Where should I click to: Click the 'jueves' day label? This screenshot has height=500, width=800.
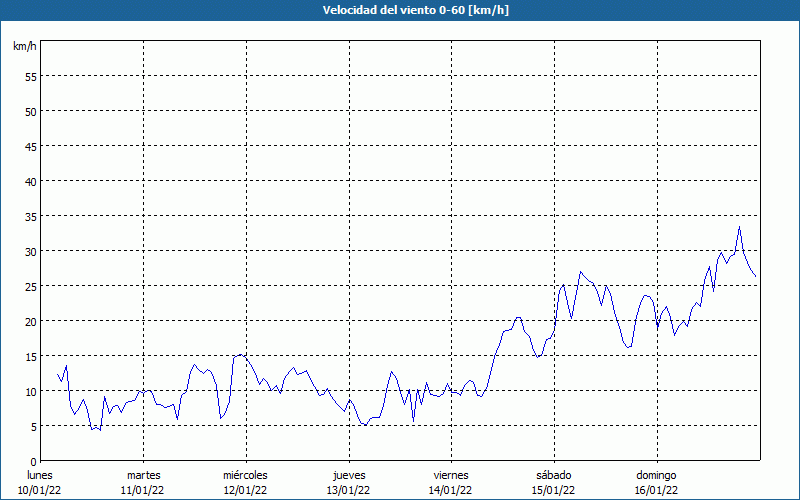pos(349,475)
